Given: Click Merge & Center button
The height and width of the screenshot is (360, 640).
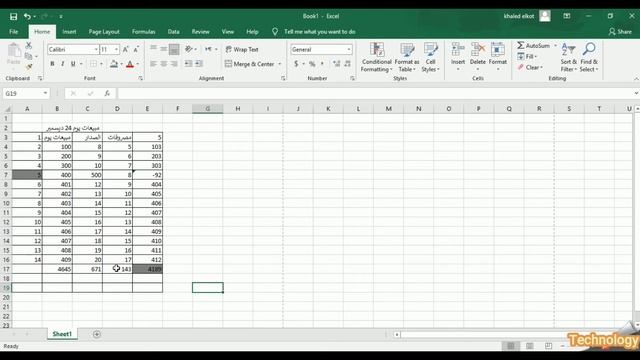Looking at the screenshot, I should click(249, 64).
